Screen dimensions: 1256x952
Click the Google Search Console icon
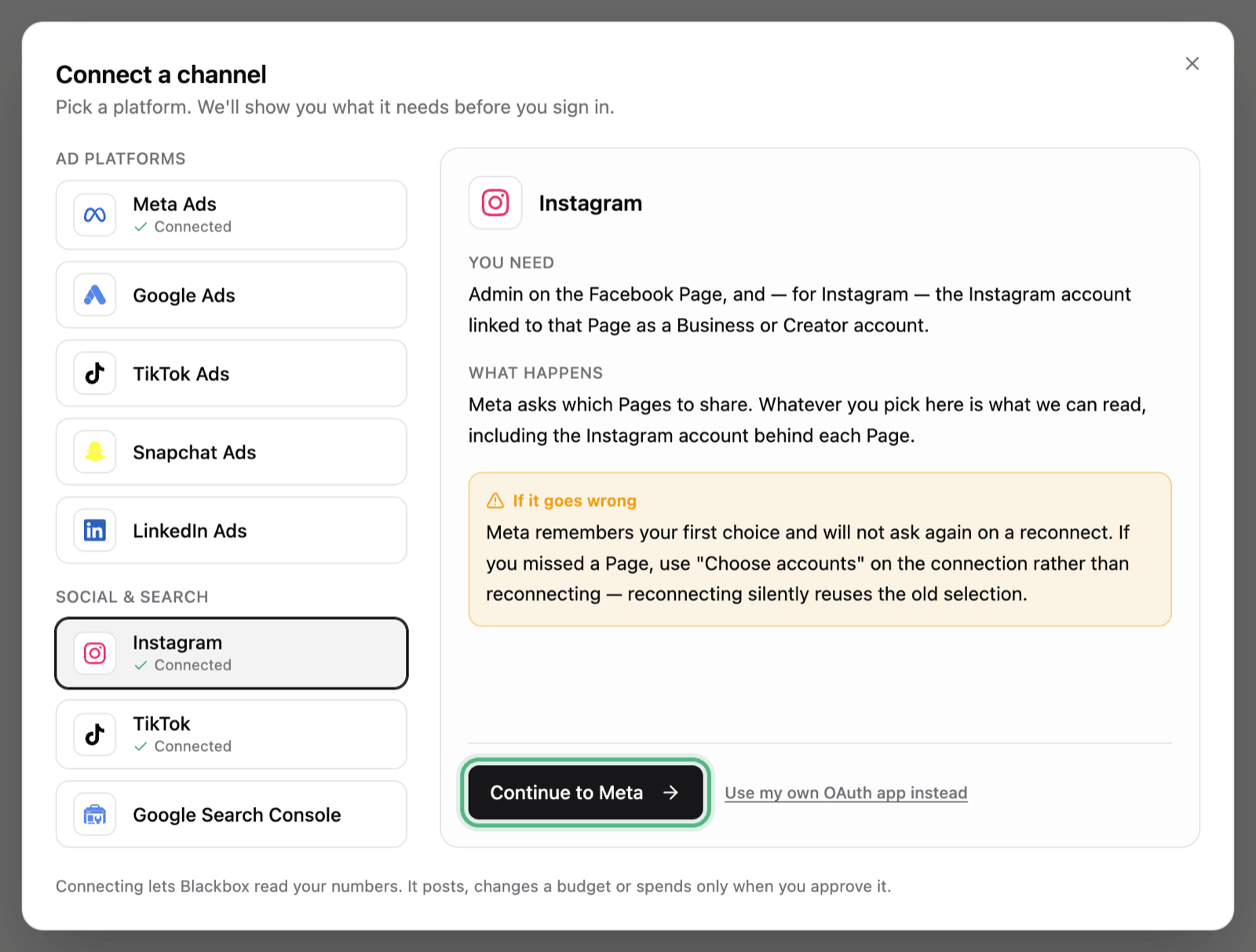95,815
